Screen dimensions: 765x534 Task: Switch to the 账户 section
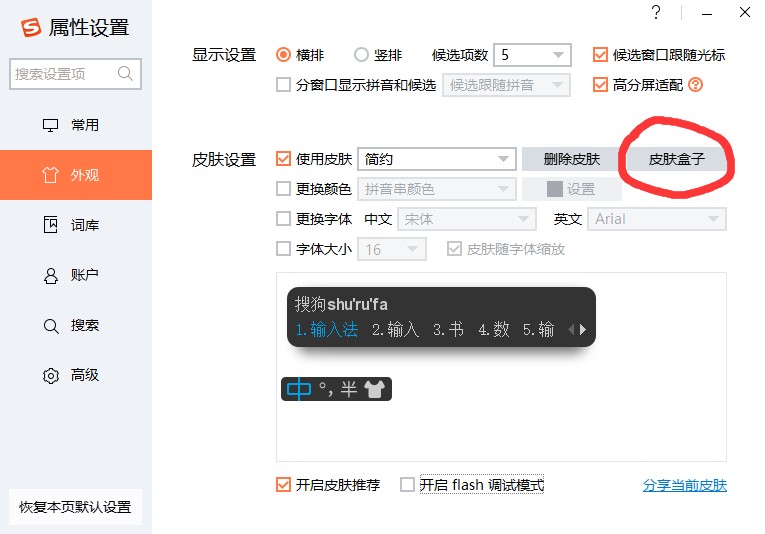pyautogui.click(x=76, y=275)
